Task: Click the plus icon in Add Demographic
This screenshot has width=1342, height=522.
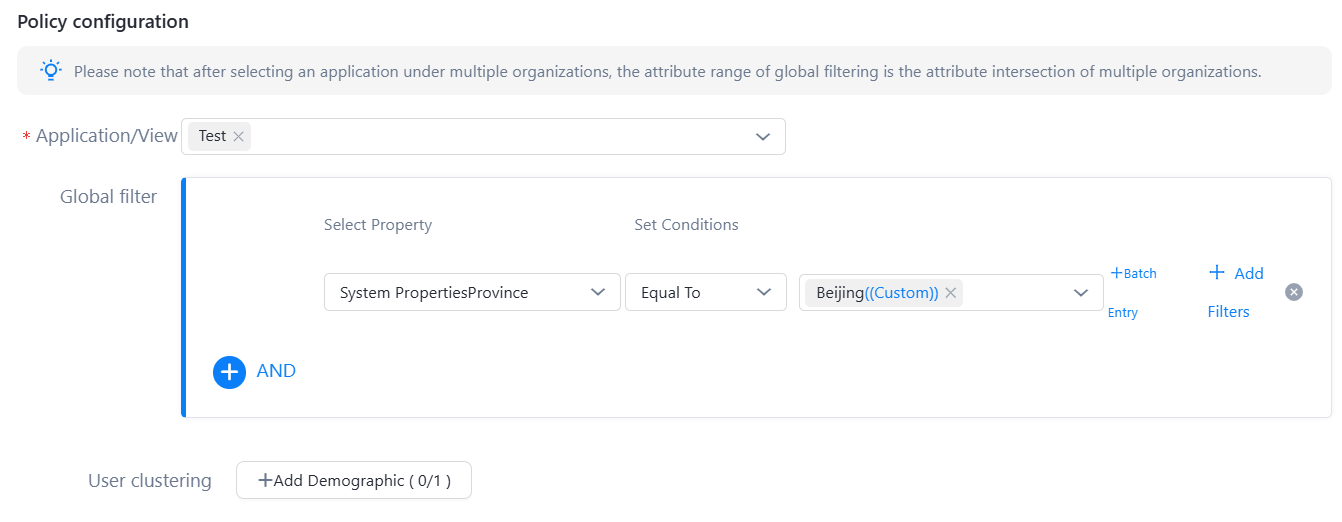Action: tap(265, 480)
